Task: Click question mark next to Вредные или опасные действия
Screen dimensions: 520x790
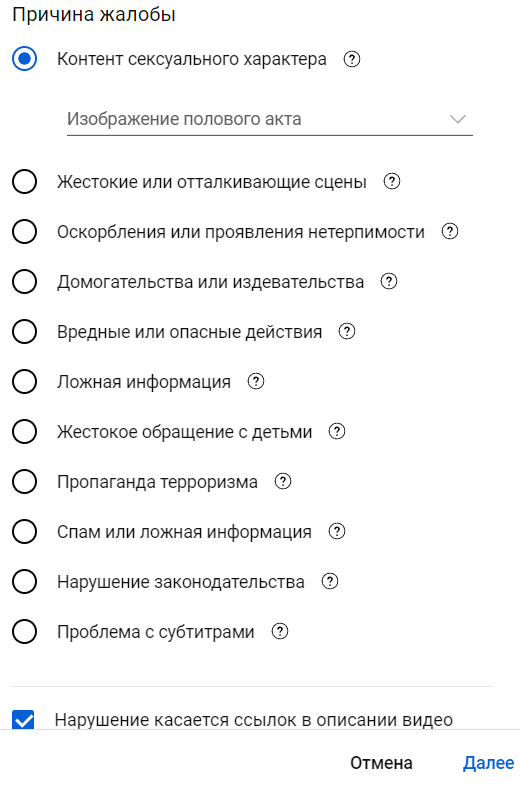Action: (347, 332)
